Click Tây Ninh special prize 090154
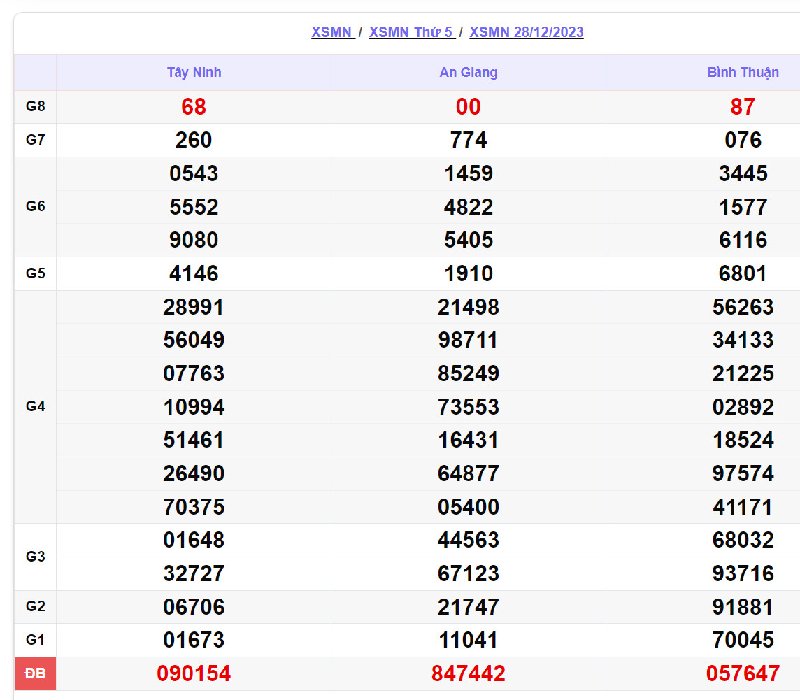 tap(194, 674)
